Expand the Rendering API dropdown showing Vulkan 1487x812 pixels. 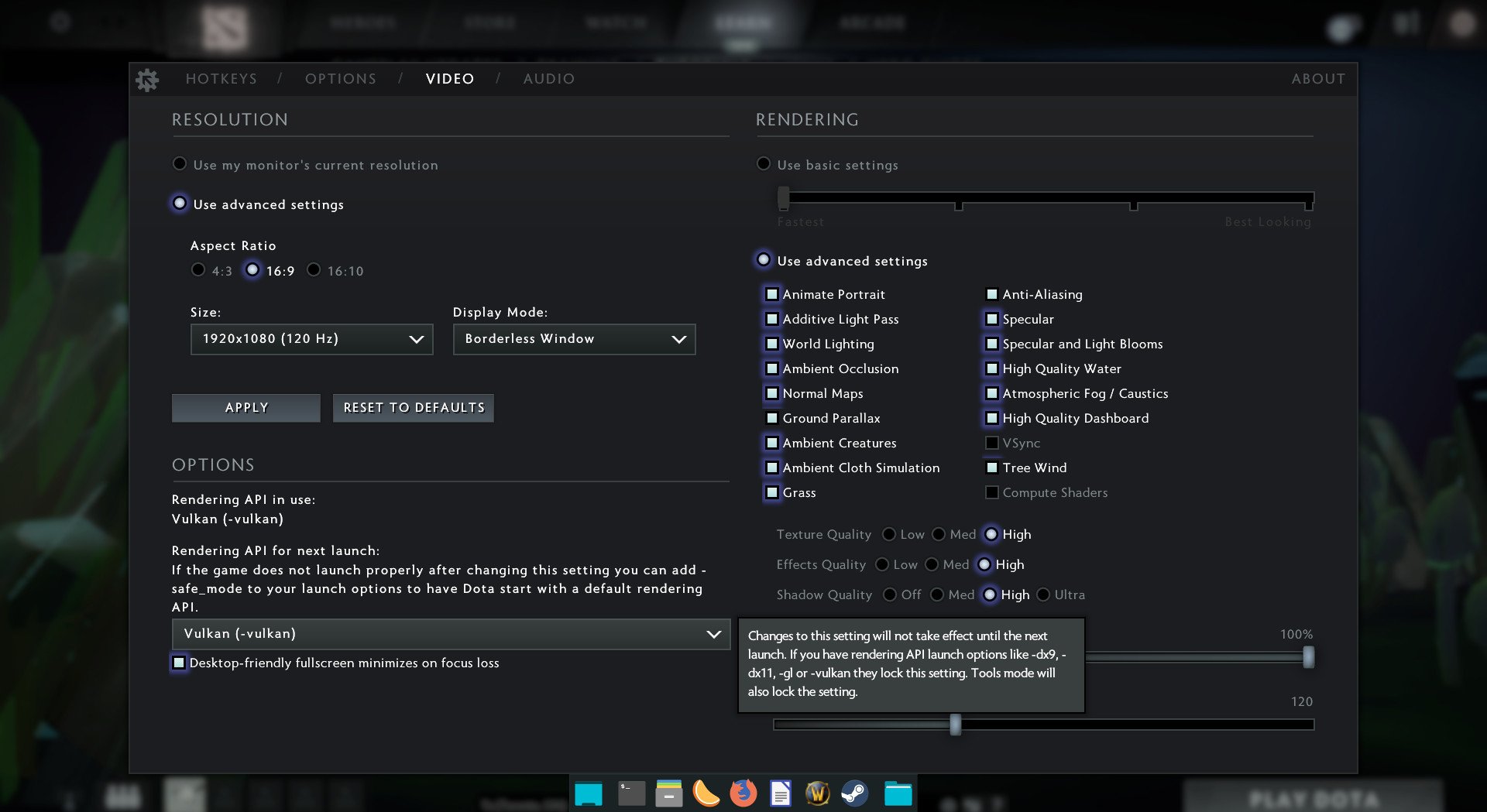[x=451, y=634]
